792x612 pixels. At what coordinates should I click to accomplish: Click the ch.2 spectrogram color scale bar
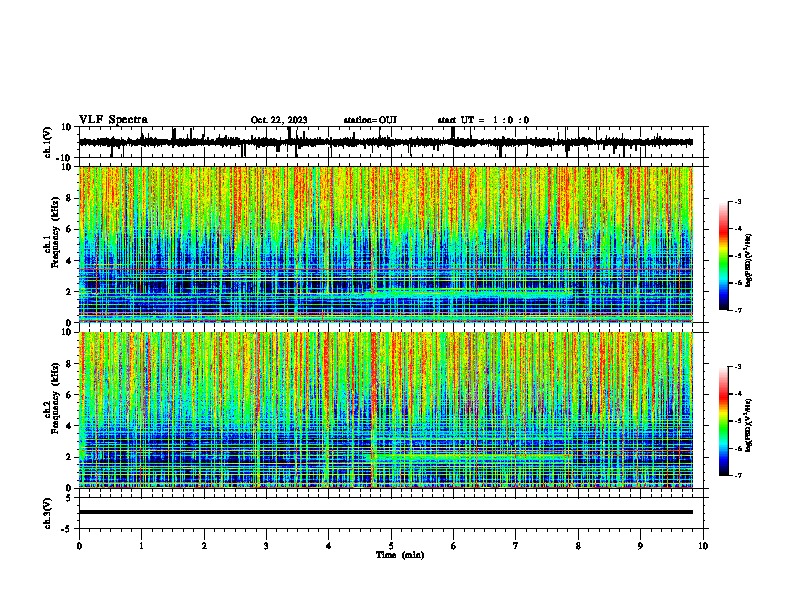click(724, 421)
